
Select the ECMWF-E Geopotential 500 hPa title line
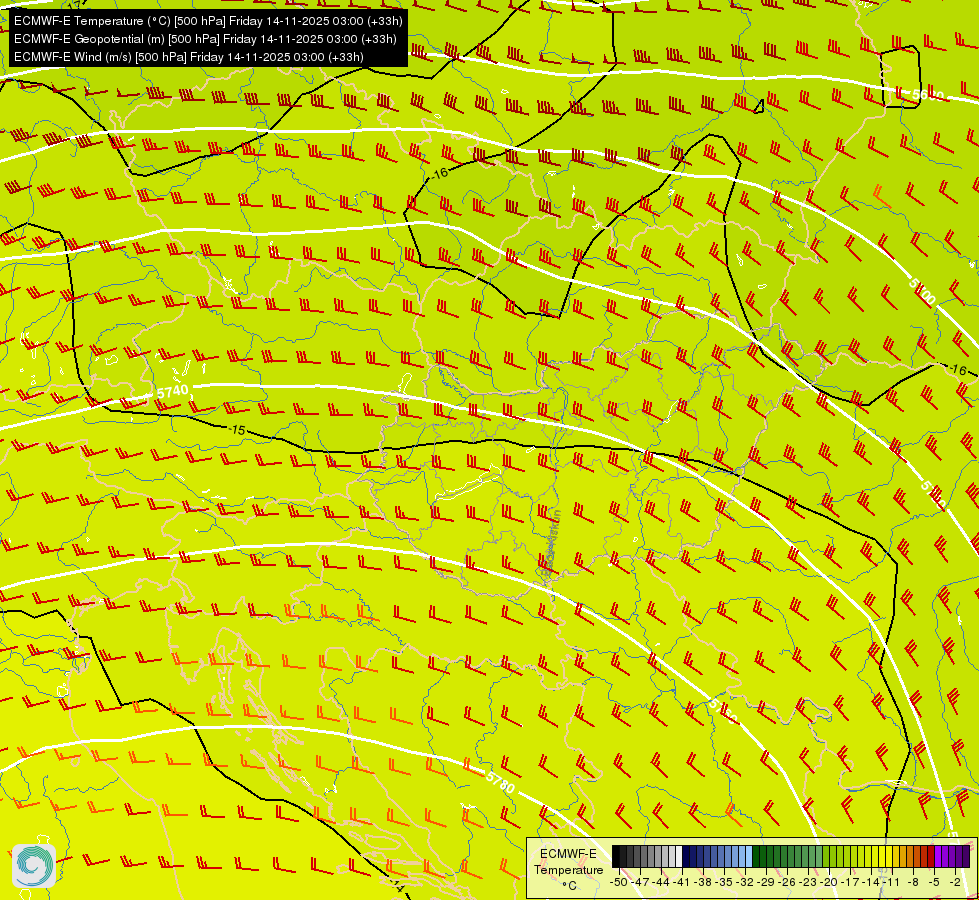coord(205,39)
